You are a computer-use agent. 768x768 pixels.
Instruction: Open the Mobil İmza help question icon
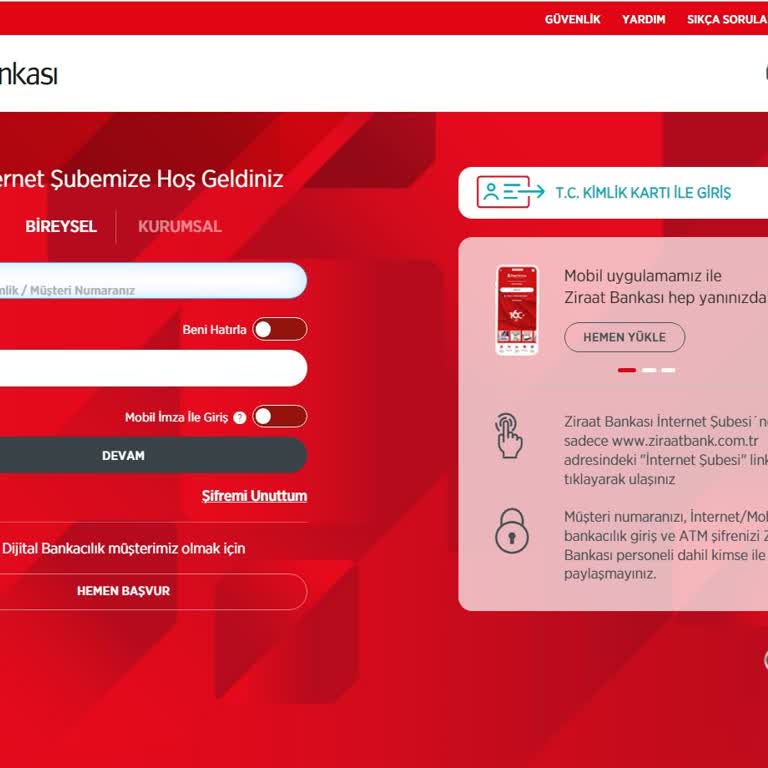click(240, 417)
